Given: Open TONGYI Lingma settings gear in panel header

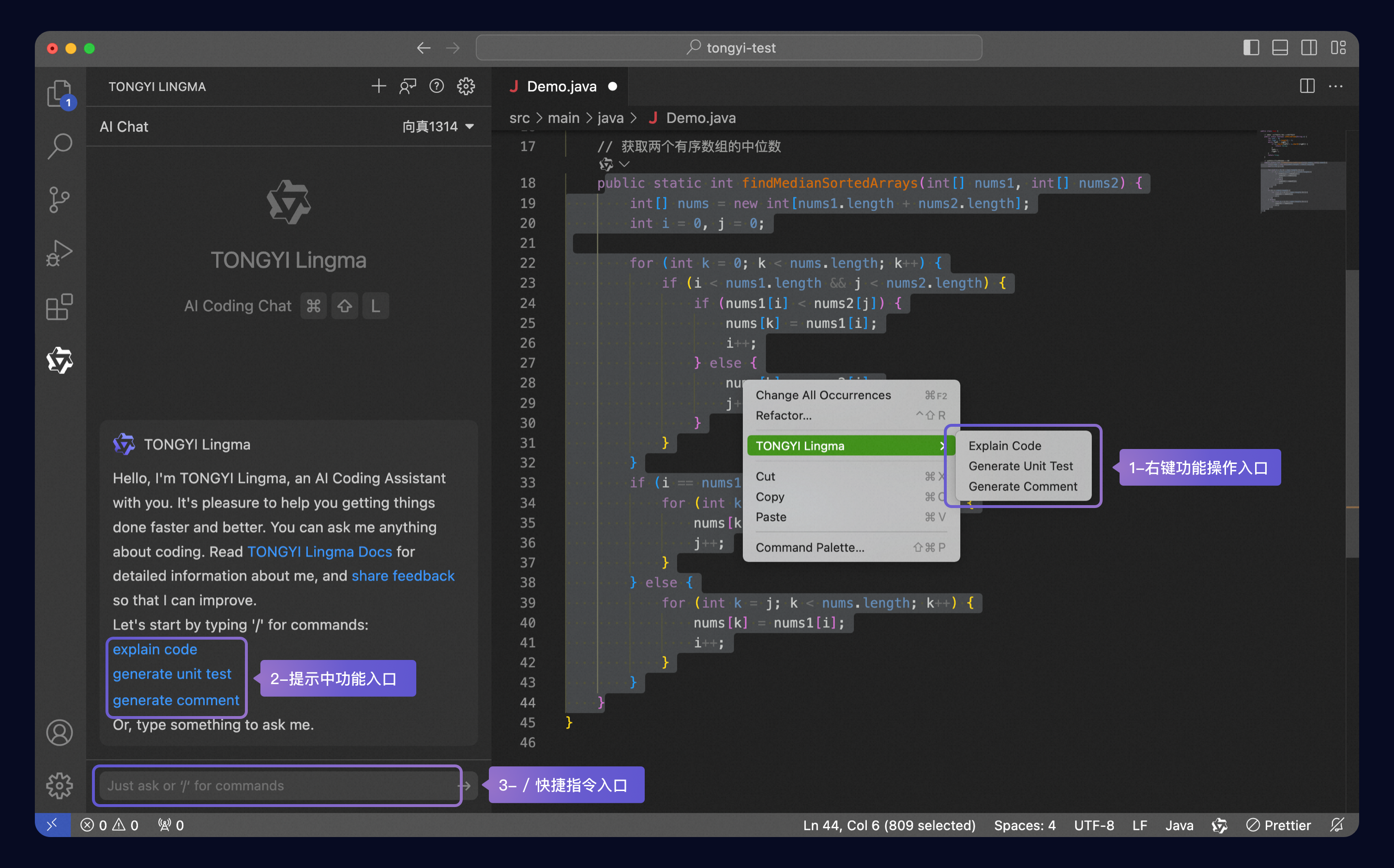Looking at the screenshot, I should pos(466,87).
